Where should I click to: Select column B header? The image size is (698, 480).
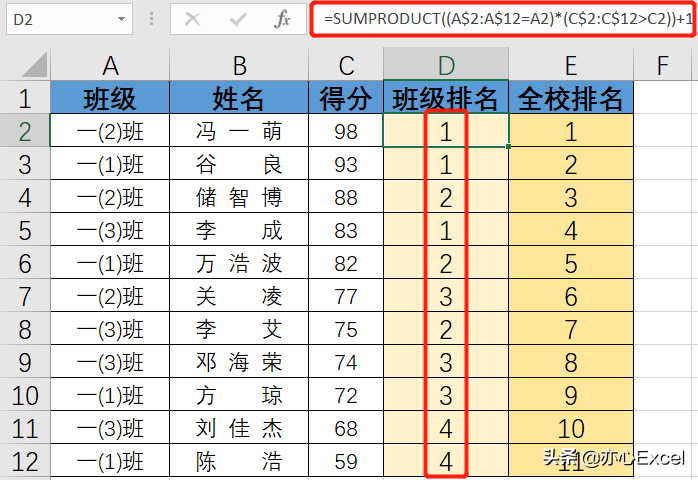(x=239, y=65)
